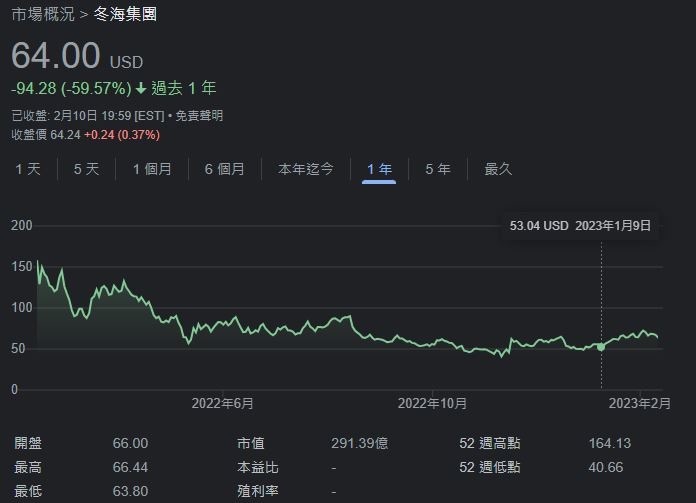The image size is (696, 503).
Task: Select the active 1 年 tab
Action: click(379, 169)
